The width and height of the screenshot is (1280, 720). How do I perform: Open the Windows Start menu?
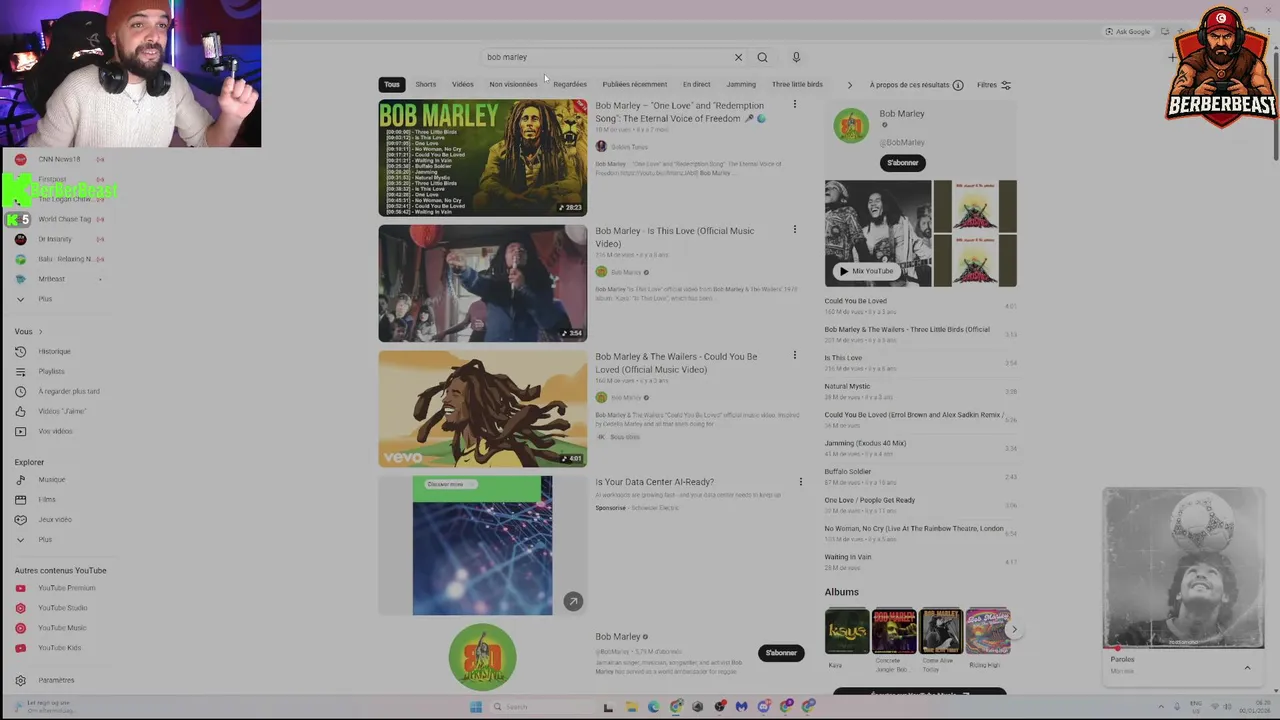[x=476, y=707]
